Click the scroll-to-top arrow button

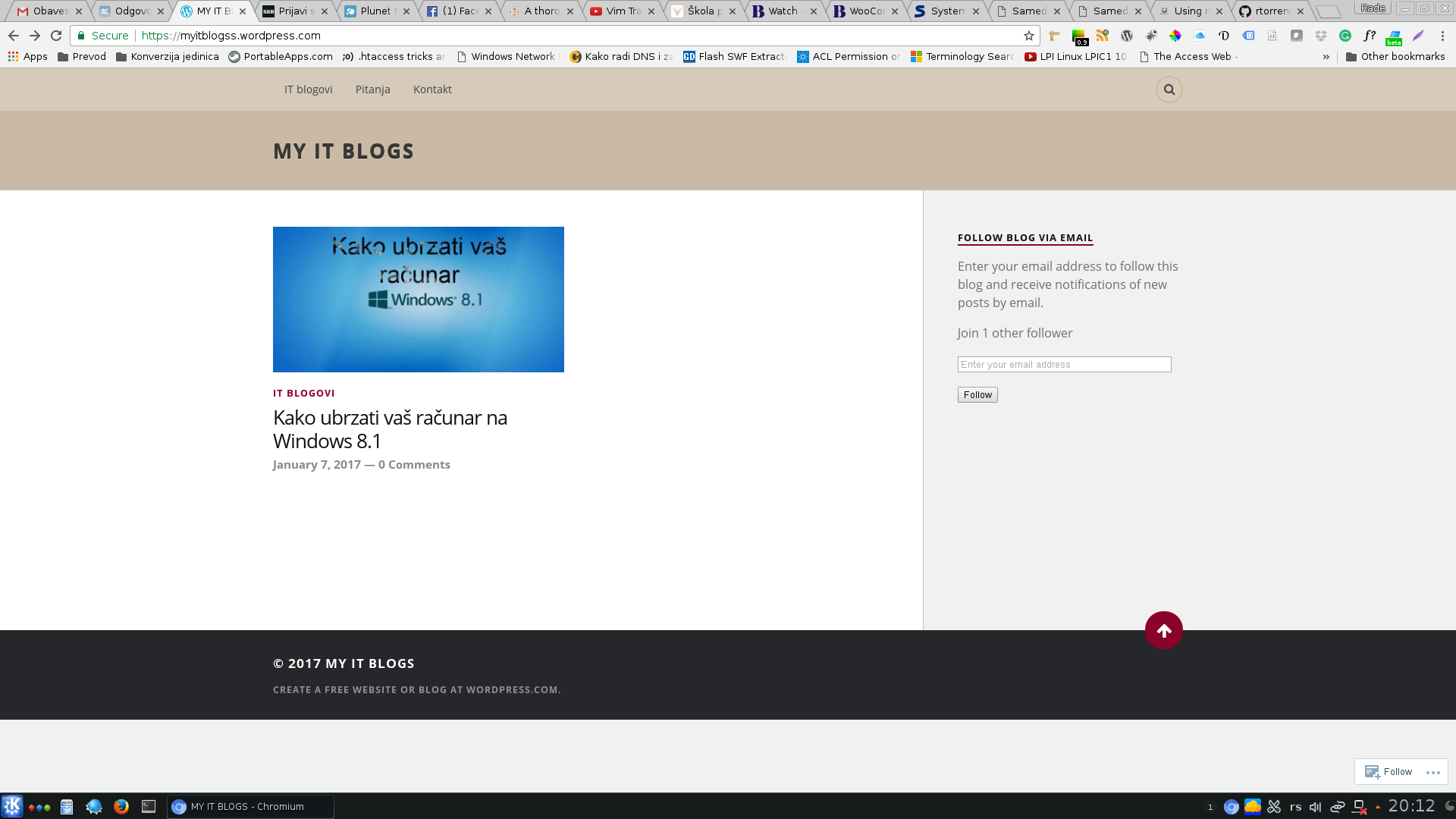tap(1163, 630)
